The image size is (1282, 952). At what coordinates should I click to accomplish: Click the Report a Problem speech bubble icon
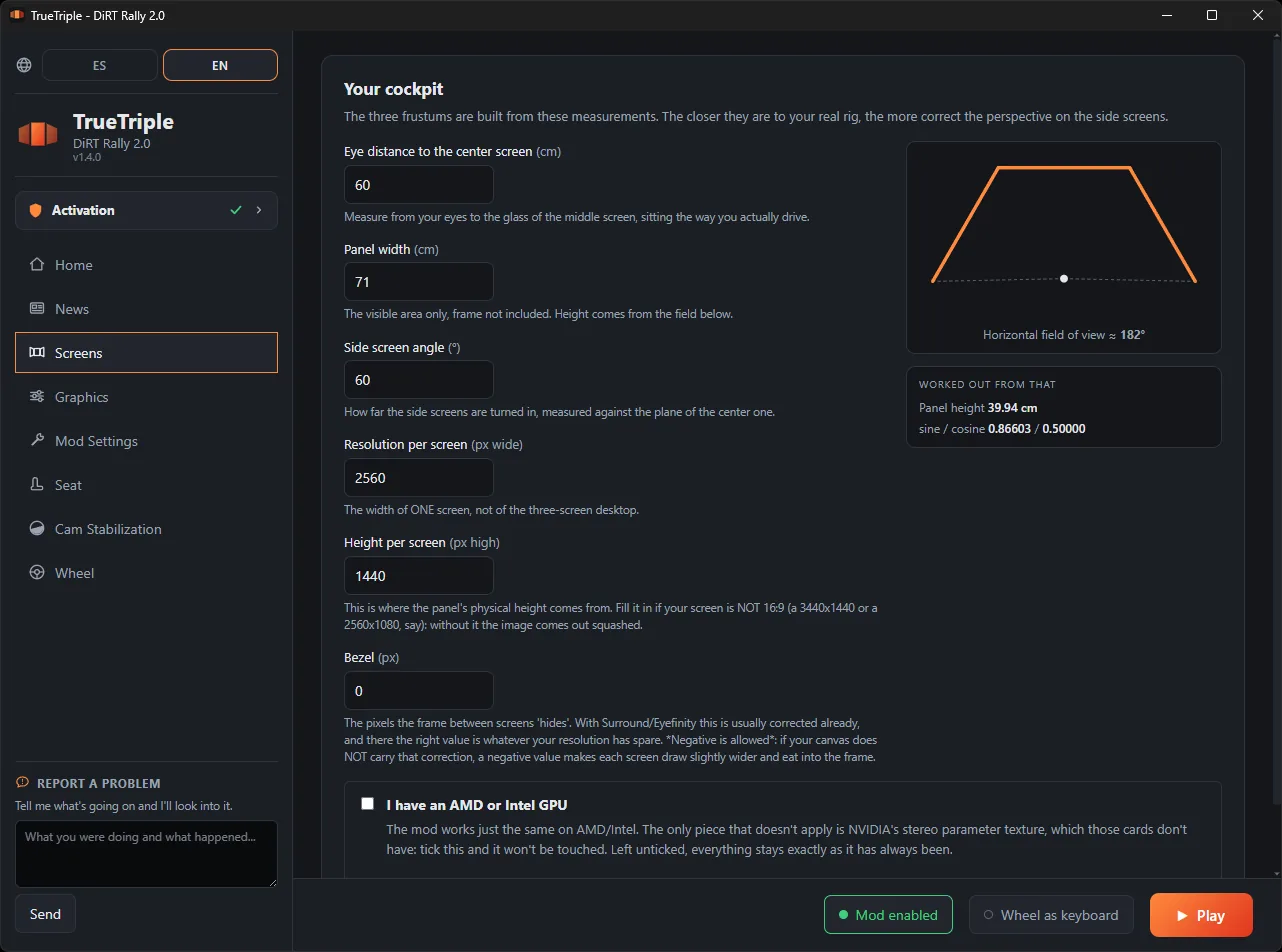click(x=23, y=783)
